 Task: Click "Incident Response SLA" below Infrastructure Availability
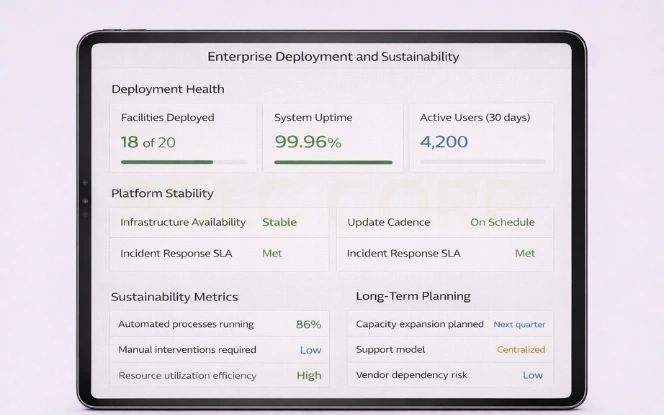pyautogui.click(x=176, y=253)
